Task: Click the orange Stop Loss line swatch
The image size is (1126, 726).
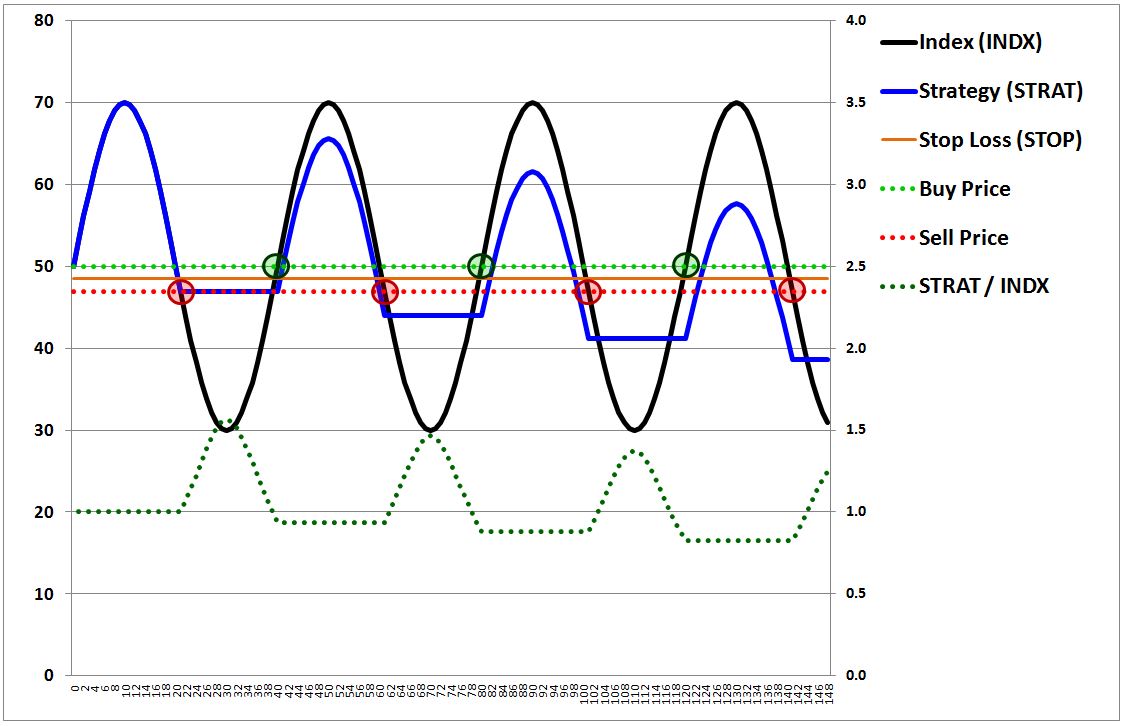Action: click(897, 140)
